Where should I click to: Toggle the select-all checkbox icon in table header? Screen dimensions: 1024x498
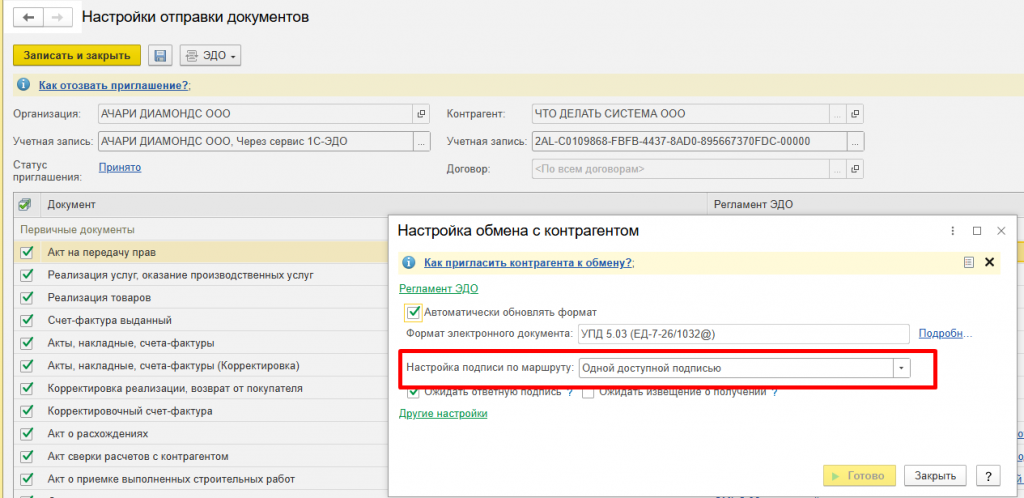point(24,204)
